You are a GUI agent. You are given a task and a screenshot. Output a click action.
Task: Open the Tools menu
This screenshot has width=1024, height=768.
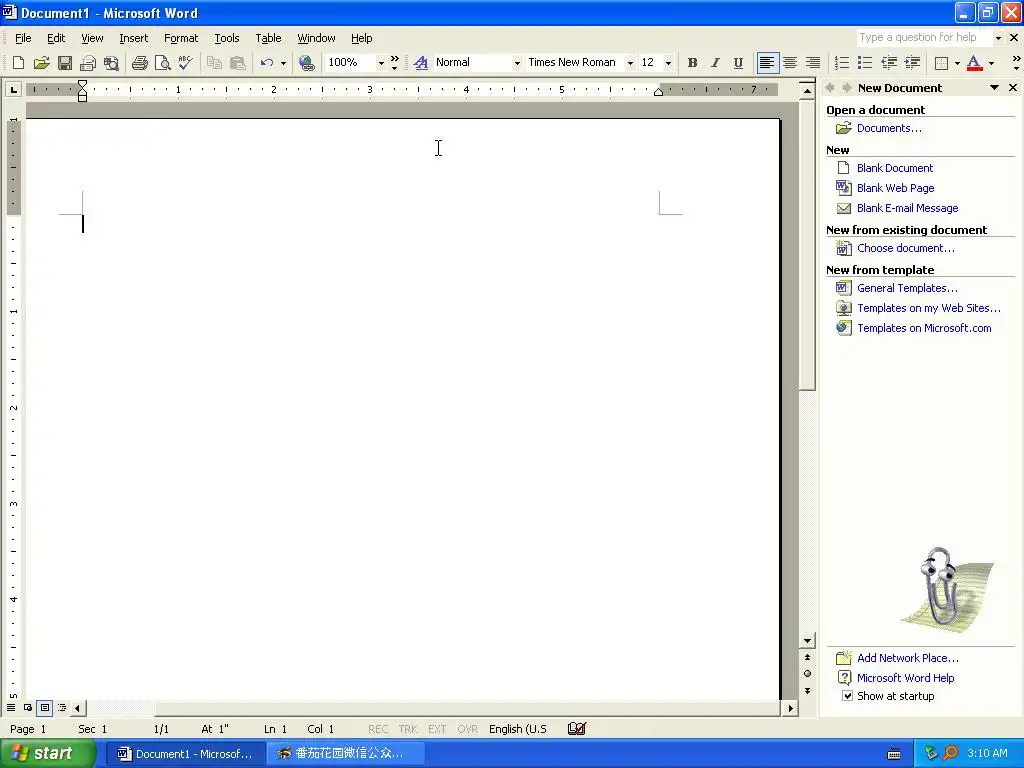[x=227, y=38]
